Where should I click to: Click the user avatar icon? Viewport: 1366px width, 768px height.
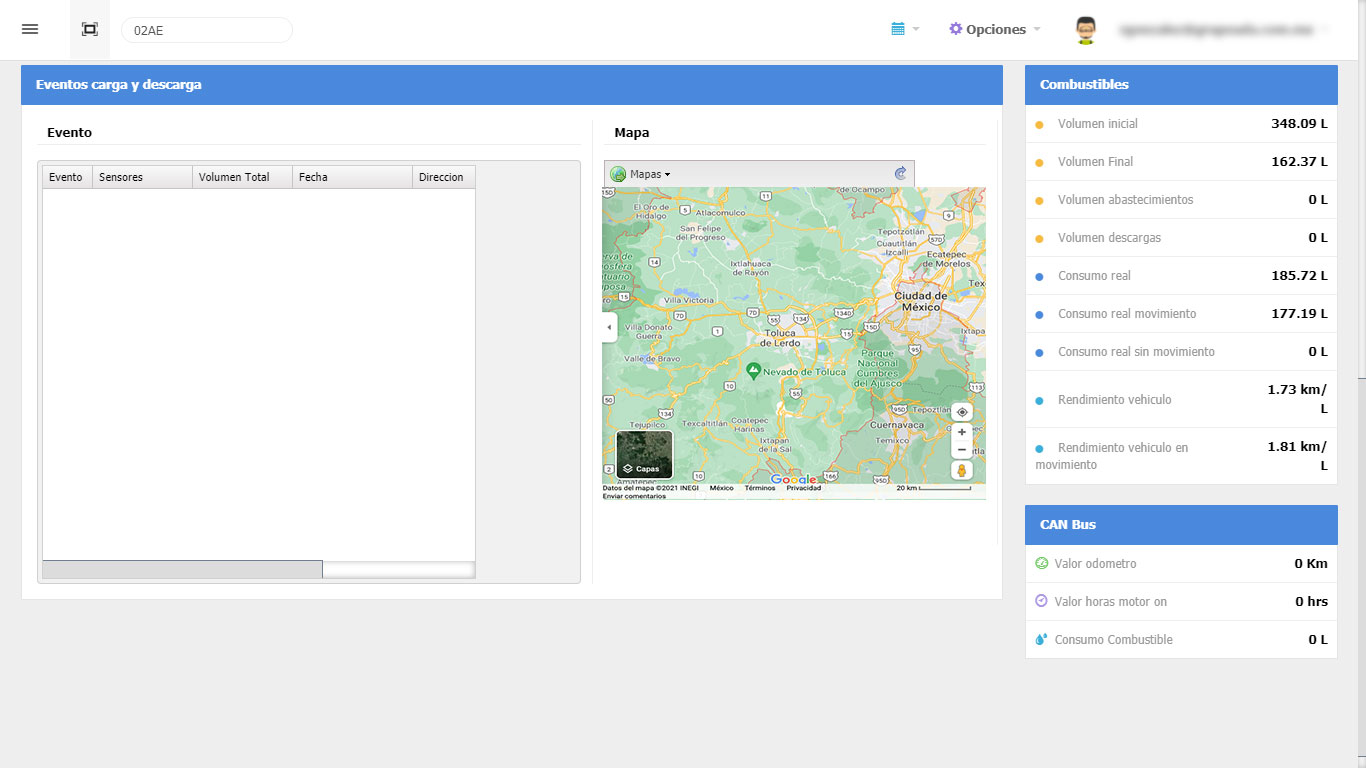pyautogui.click(x=1086, y=30)
